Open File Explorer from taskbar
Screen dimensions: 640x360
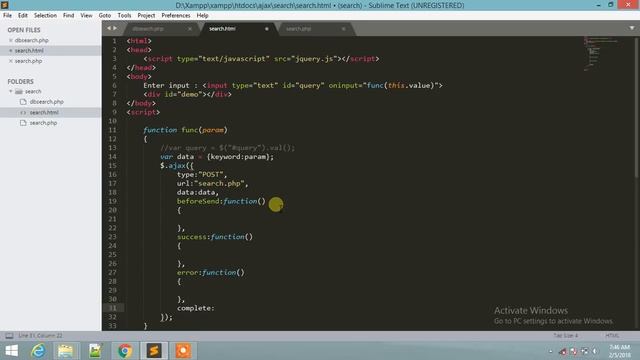(65, 351)
